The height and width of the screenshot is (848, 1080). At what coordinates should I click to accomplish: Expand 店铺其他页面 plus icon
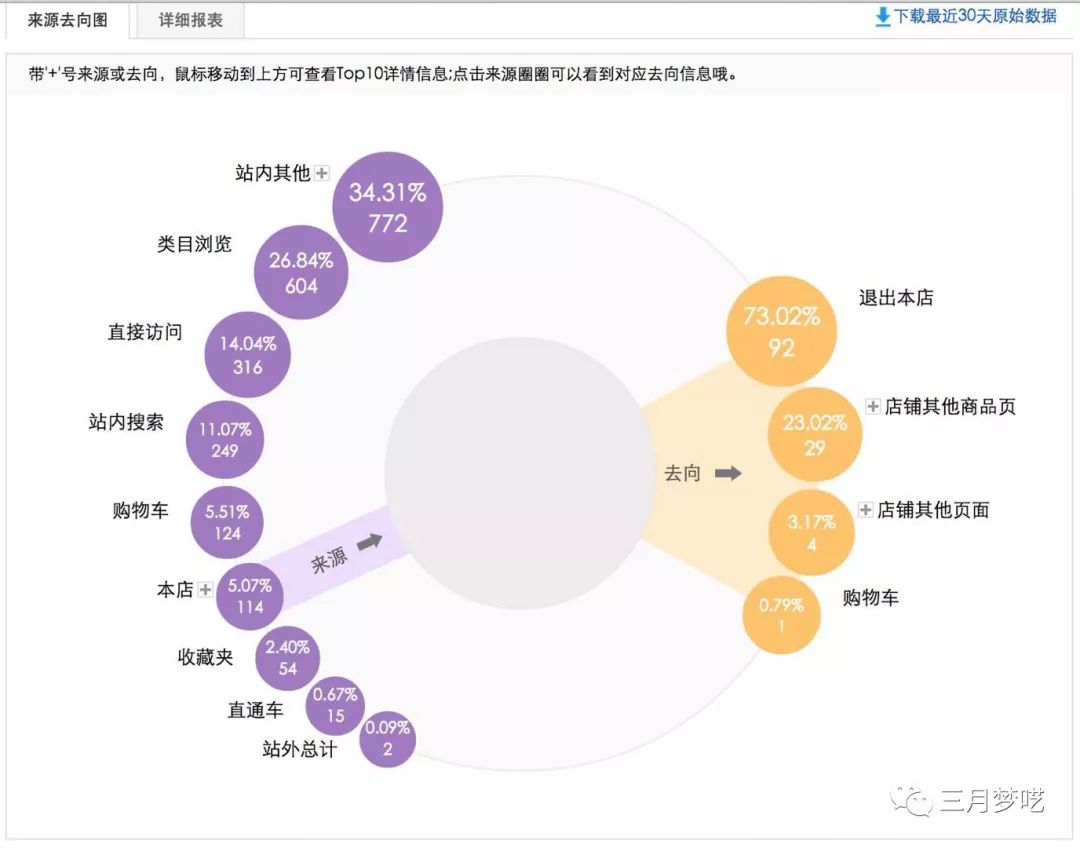[866, 510]
